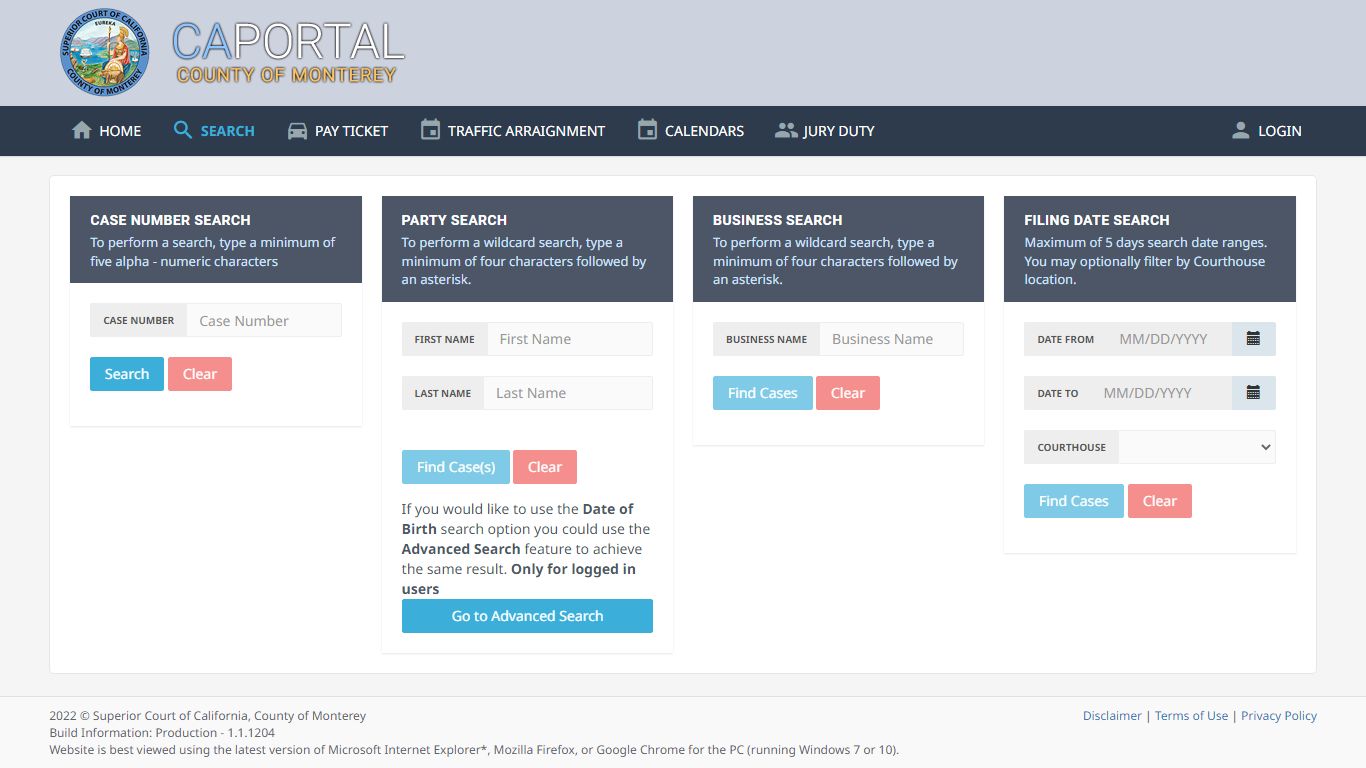Open the SEARCH navigation item
This screenshot has width=1366, height=768.
coord(214,131)
